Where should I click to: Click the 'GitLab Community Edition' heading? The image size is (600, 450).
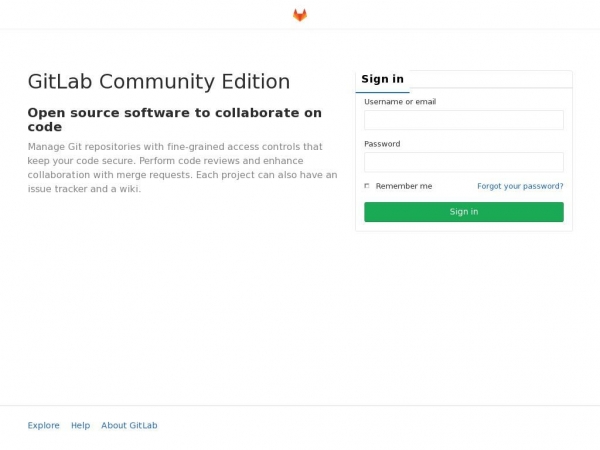click(158, 82)
